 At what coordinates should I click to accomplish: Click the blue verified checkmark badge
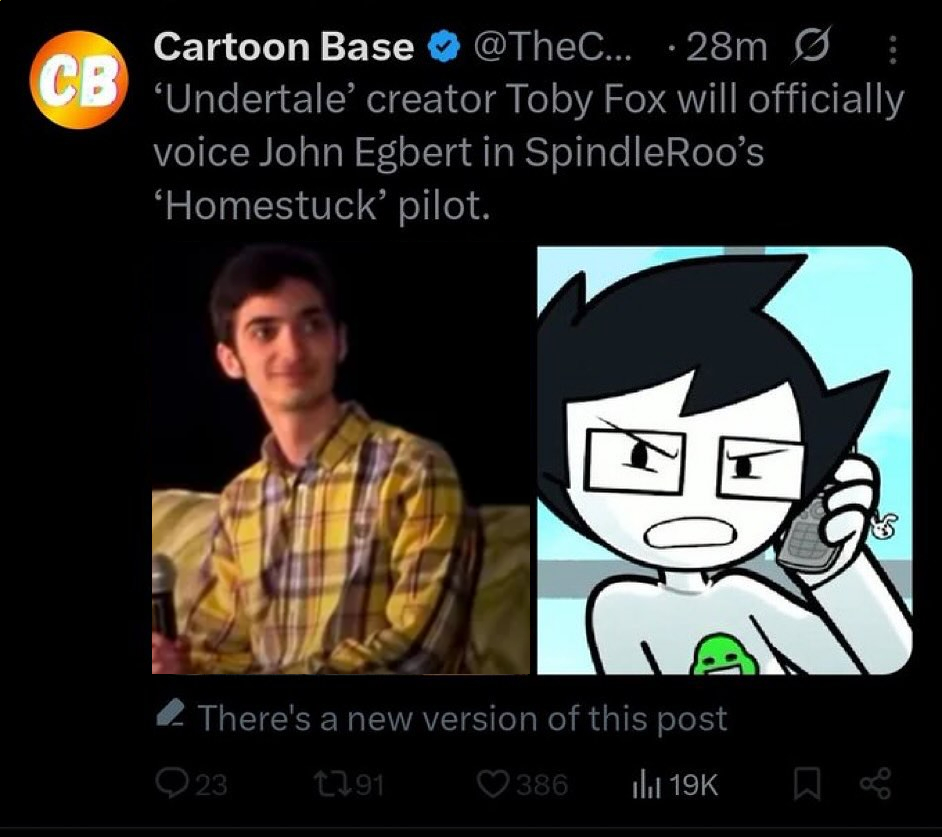443,47
